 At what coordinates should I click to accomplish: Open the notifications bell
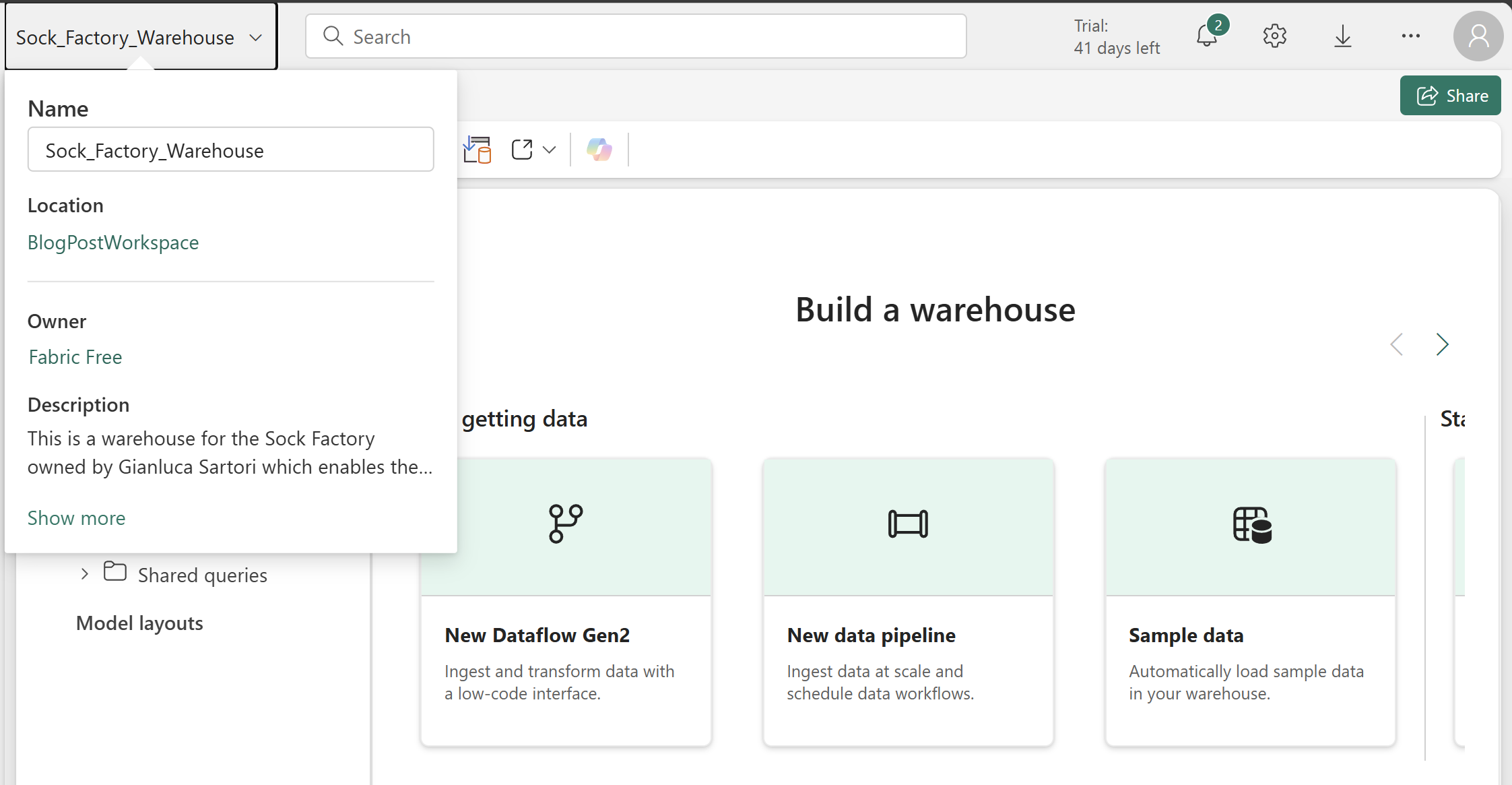(x=1207, y=36)
